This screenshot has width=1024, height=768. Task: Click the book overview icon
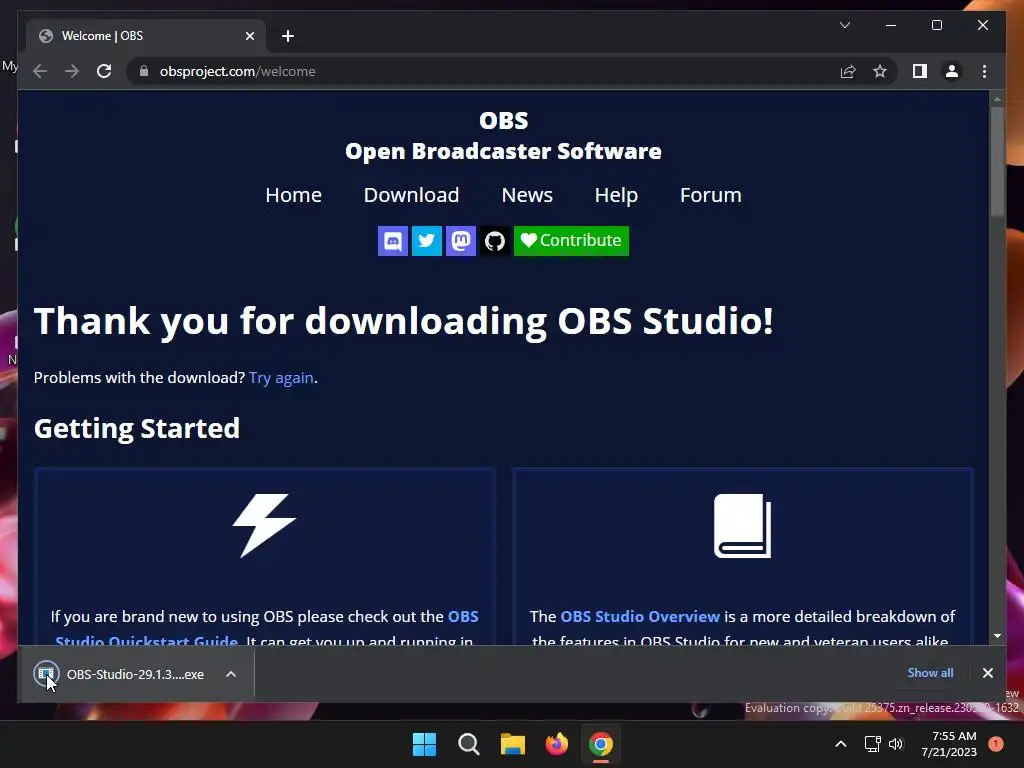point(743,526)
